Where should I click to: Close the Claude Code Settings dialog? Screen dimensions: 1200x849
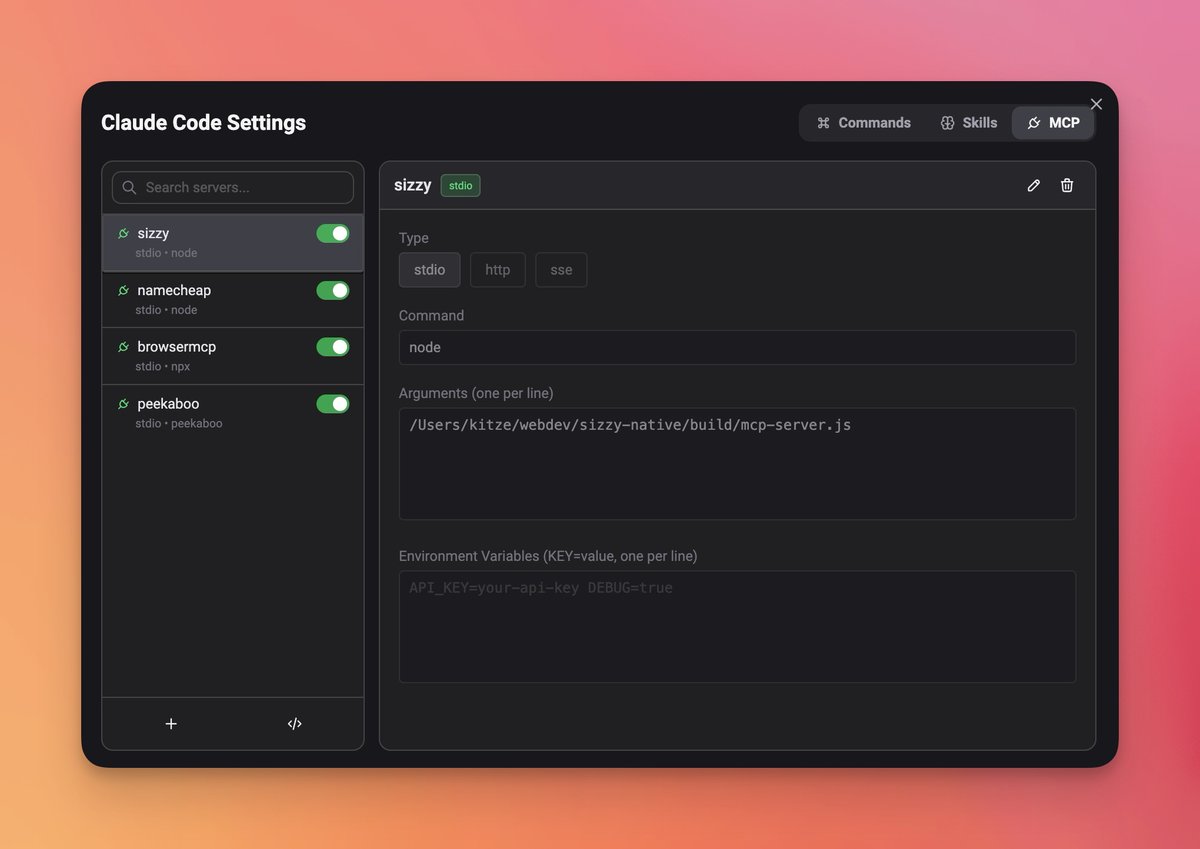tap(1096, 104)
